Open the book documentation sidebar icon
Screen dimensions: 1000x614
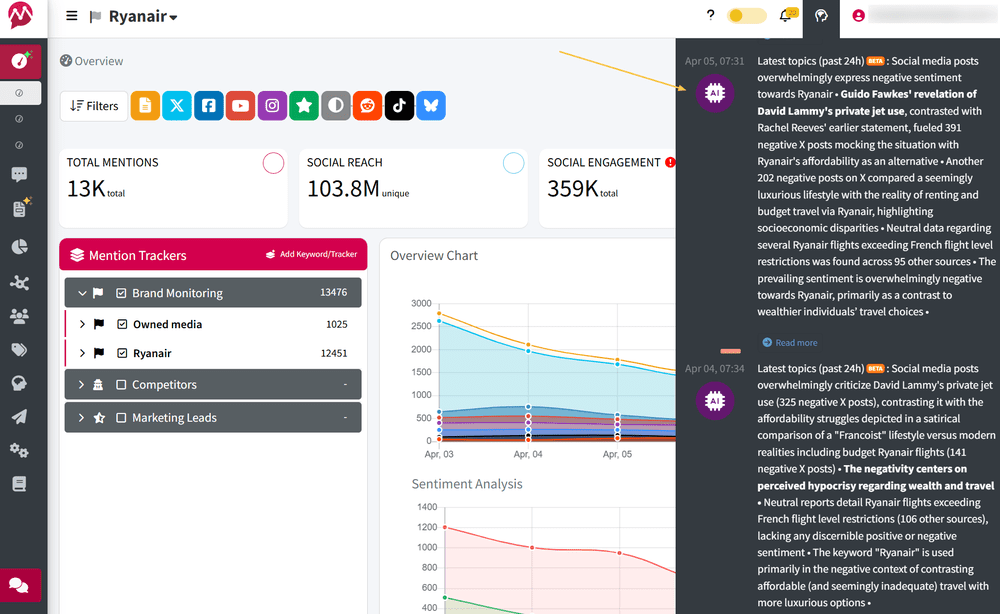point(19,485)
